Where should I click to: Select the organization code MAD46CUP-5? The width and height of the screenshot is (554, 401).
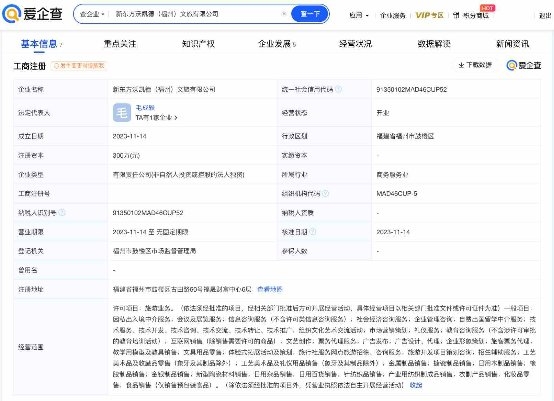point(397,194)
